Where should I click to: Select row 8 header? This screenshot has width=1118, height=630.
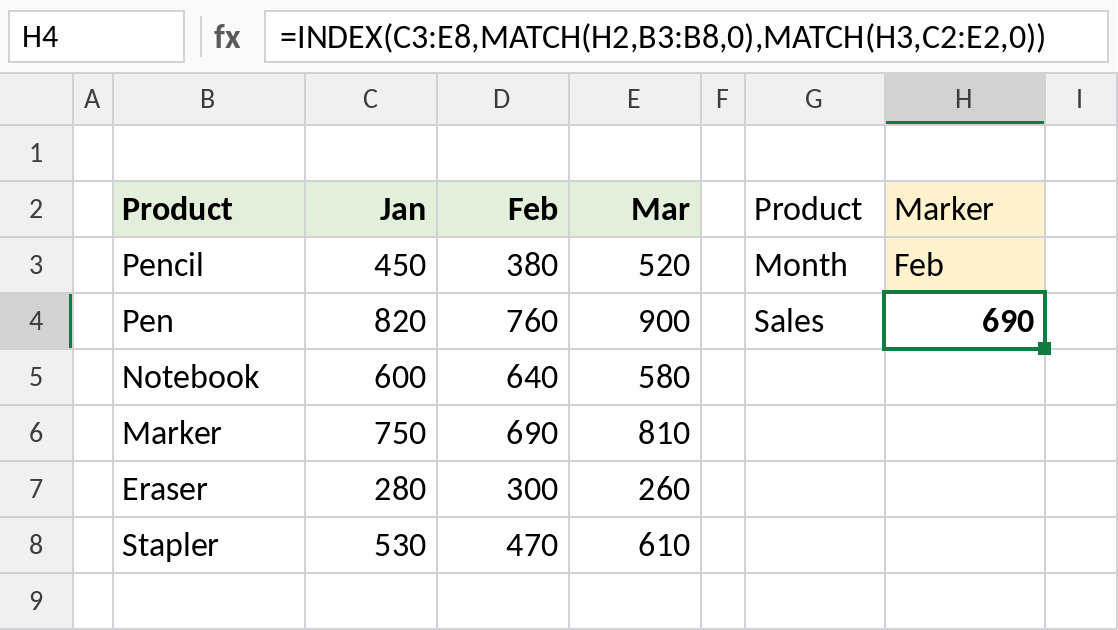pos(36,545)
